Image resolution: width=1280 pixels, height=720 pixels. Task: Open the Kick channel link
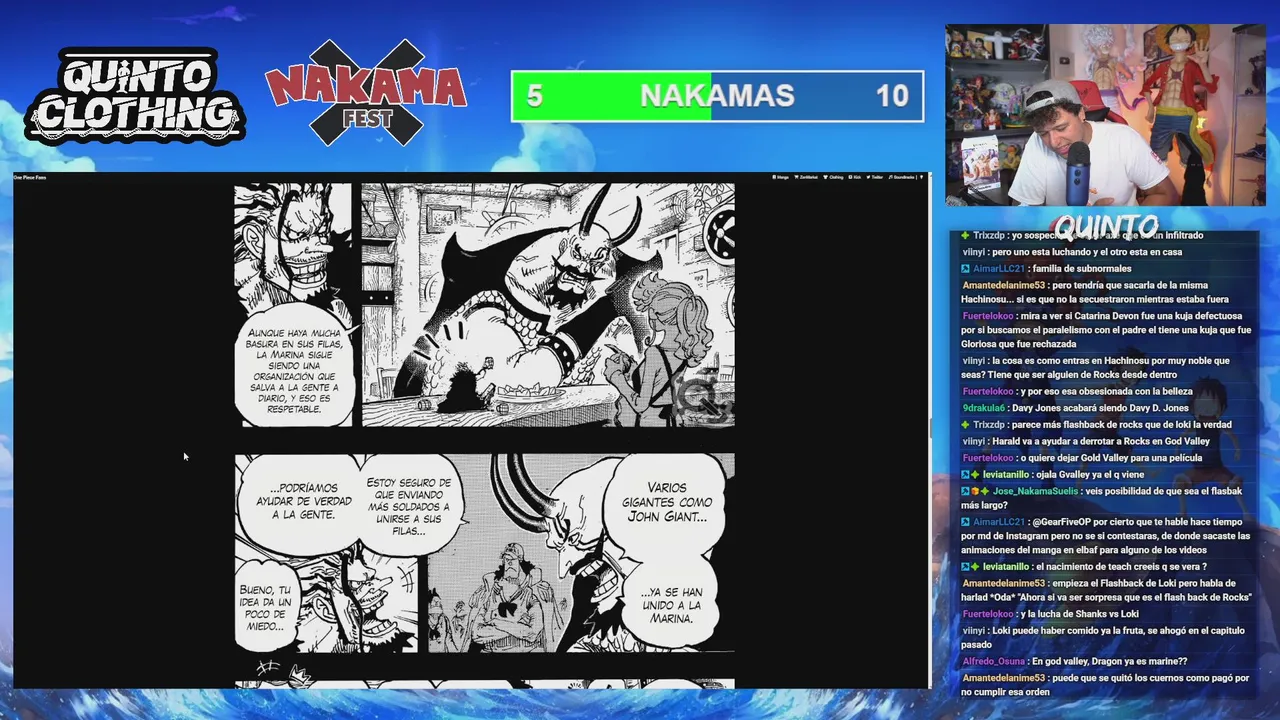[855, 177]
